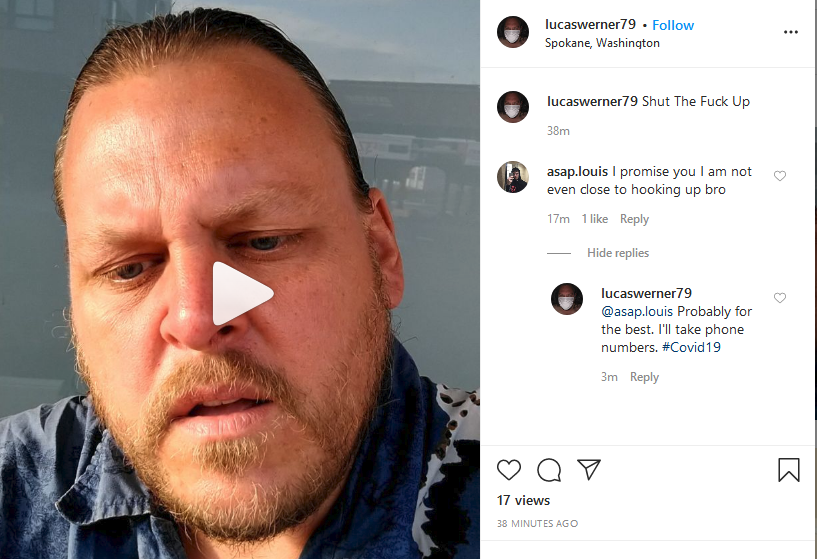Collapse the thread with Hide replies

(x=617, y=253)
